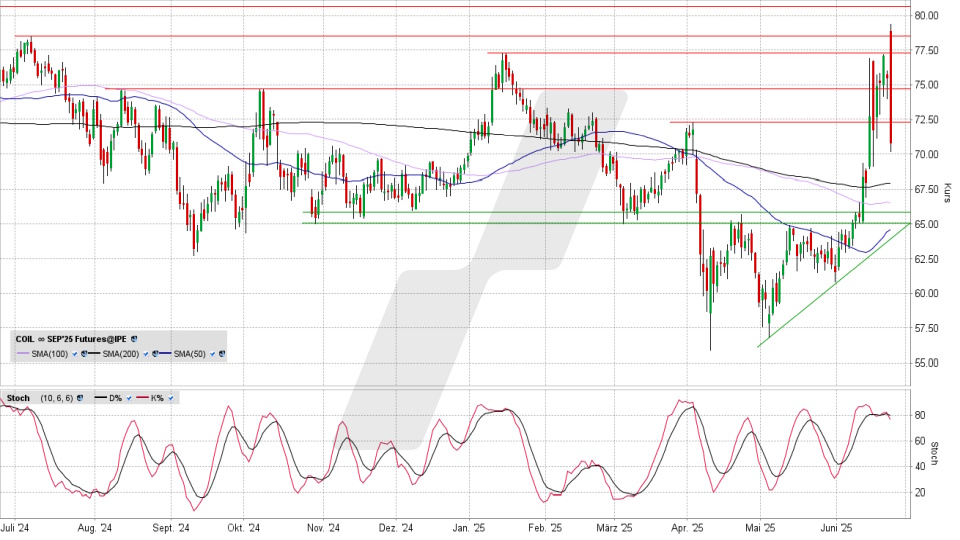The image size is (960, 540).
Task: Open settings icon beside COIL SEP'25 Futures@IPE
Action: click(134, 339)
